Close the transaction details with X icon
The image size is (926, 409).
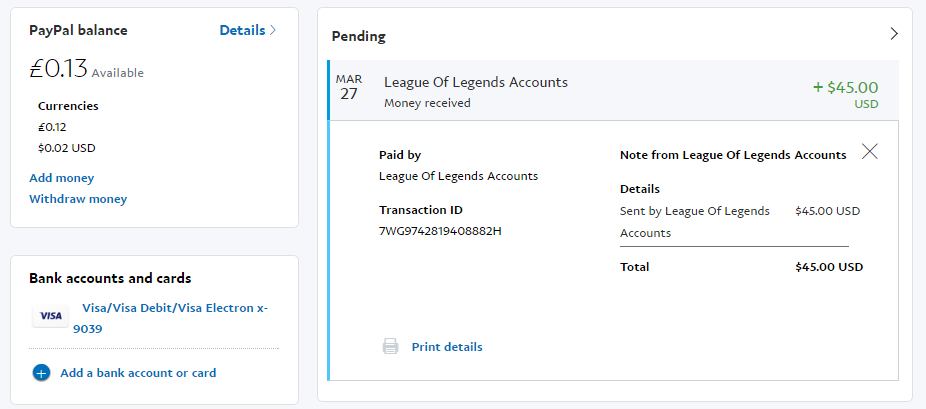pyautogui.click(x=869, y=152)
